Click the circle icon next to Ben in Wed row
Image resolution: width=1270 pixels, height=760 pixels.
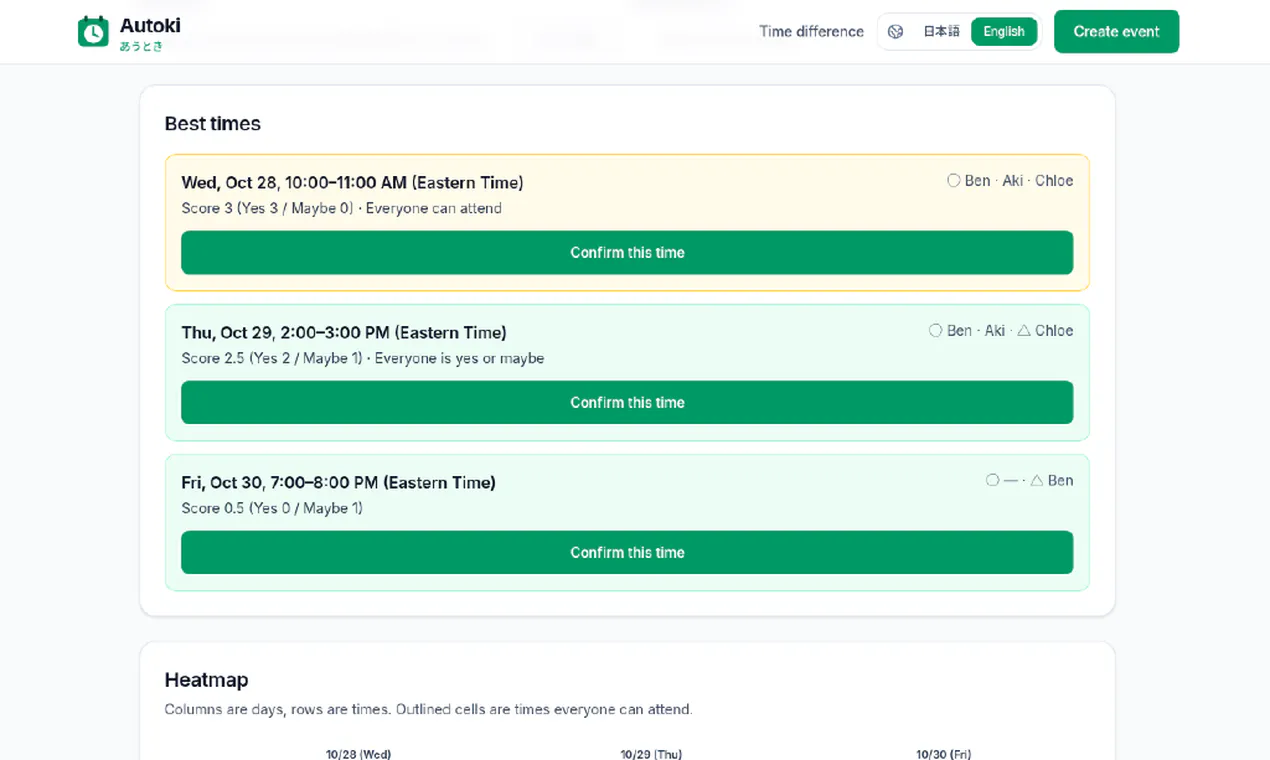(953, 181)
